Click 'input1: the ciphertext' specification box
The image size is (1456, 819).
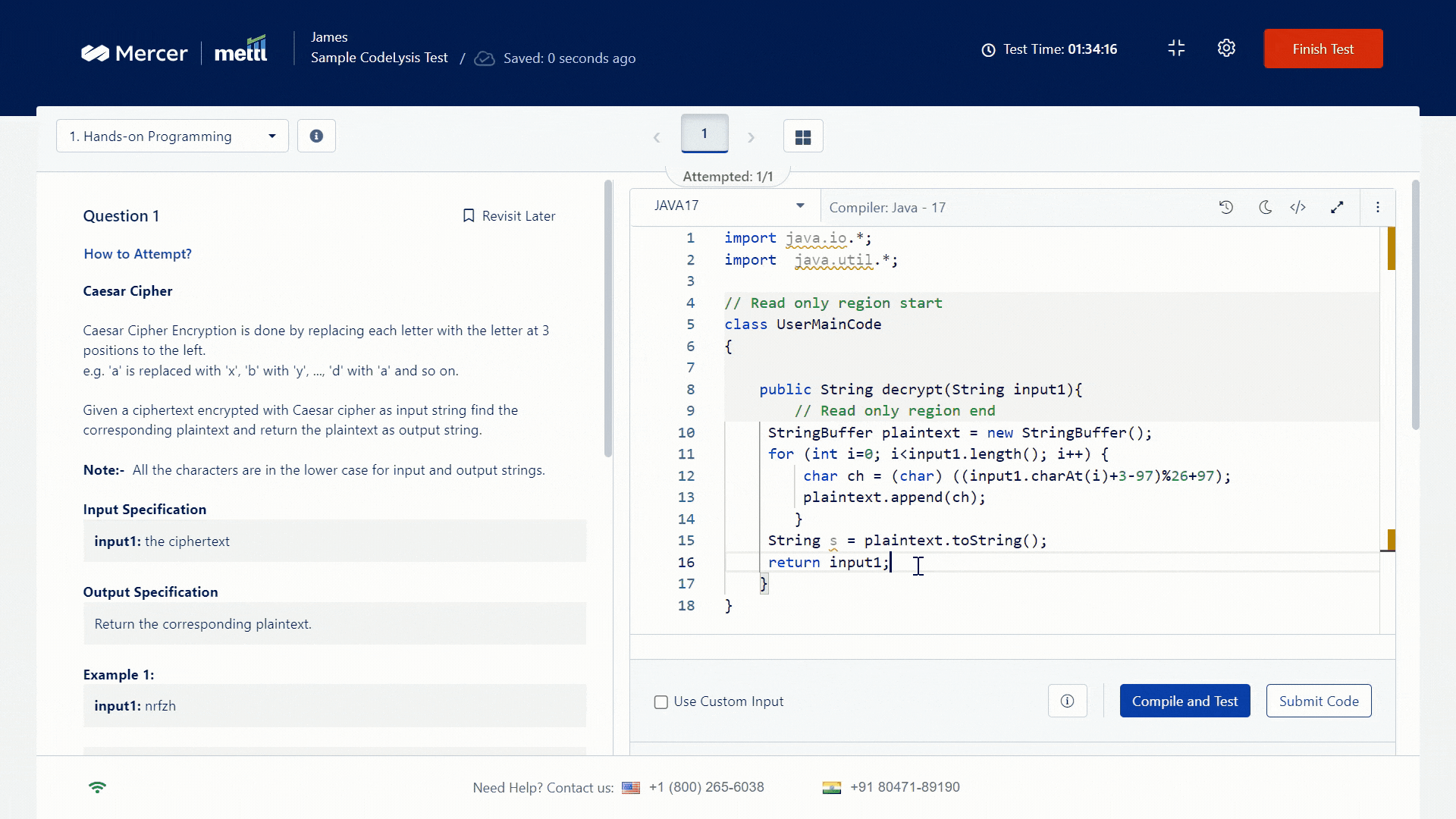coord(334,541)
